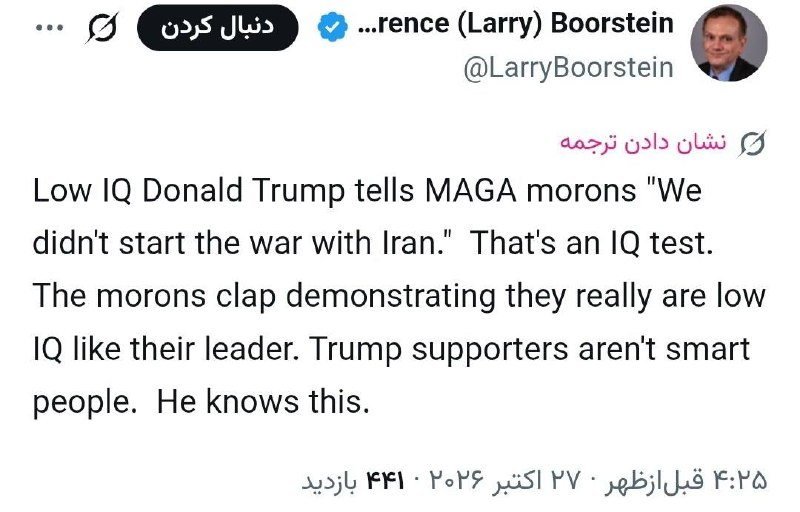Click the @LarryBoorstein handle

click(568, 68)
